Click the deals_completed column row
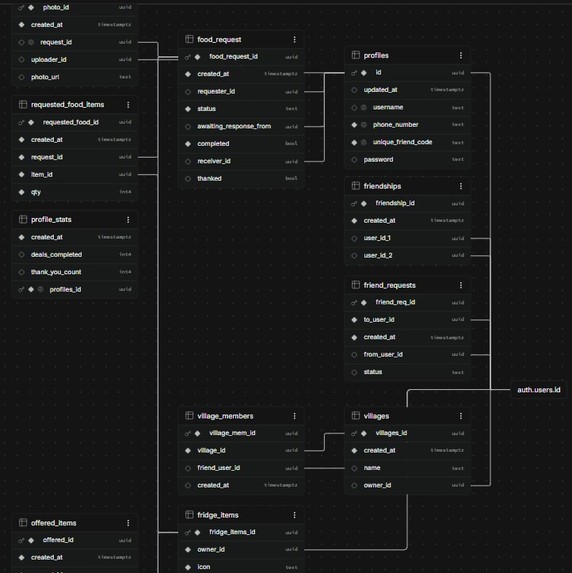Screen dimensions: 572x573 [75, 255]
